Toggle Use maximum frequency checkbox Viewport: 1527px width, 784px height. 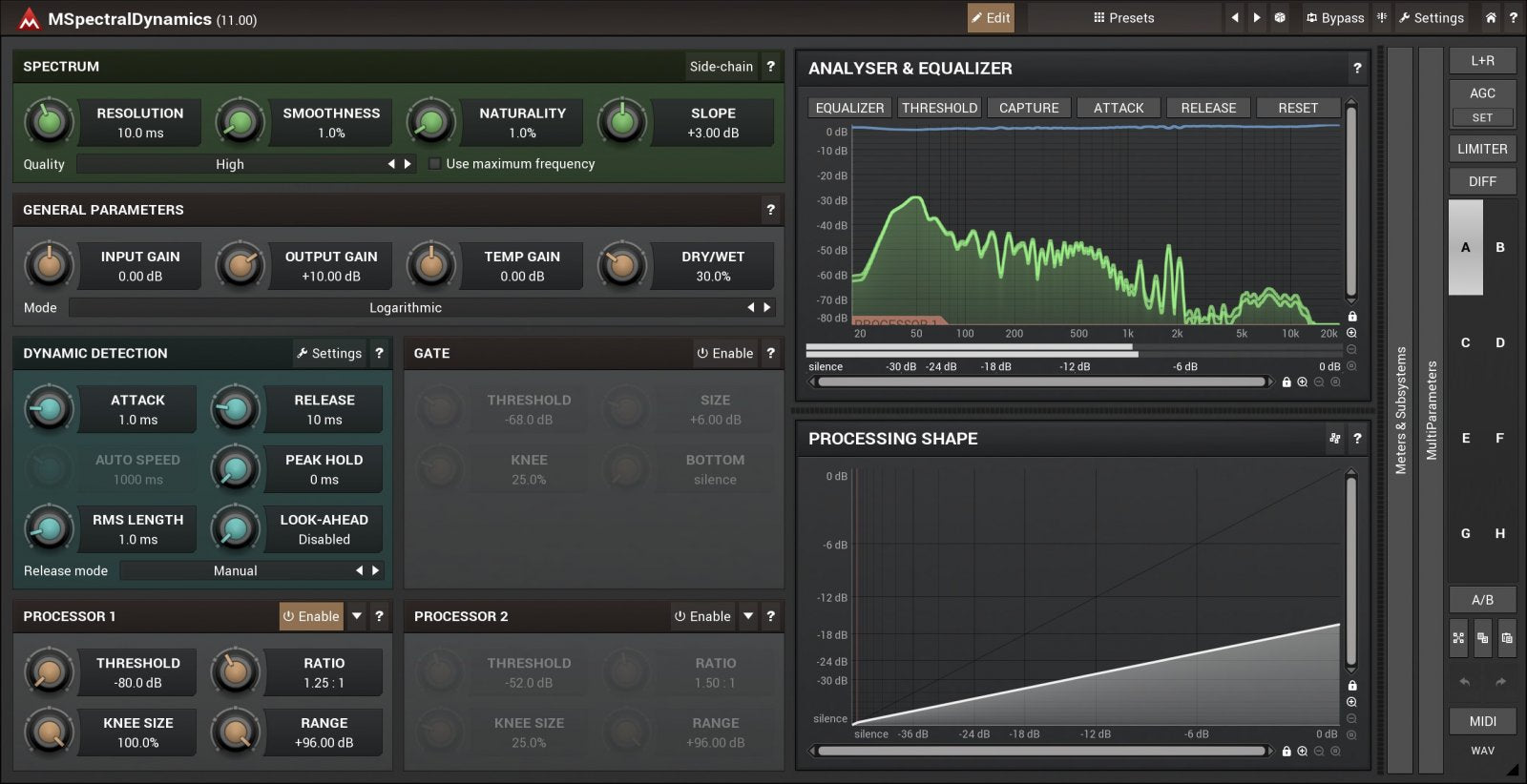click(435, 164)
